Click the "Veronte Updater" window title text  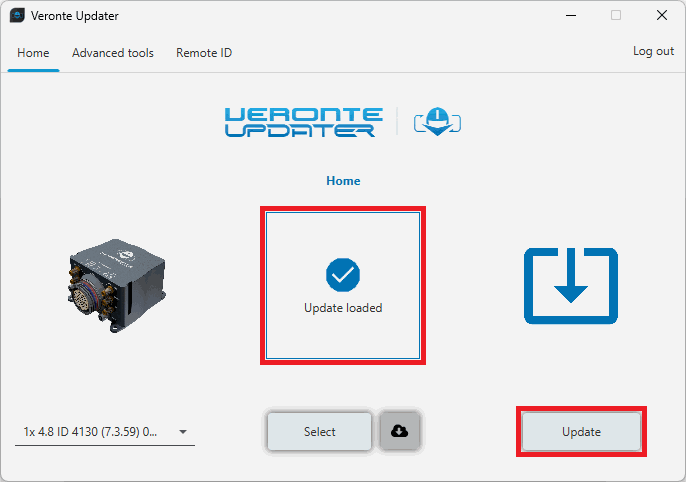tap(75, 16)
